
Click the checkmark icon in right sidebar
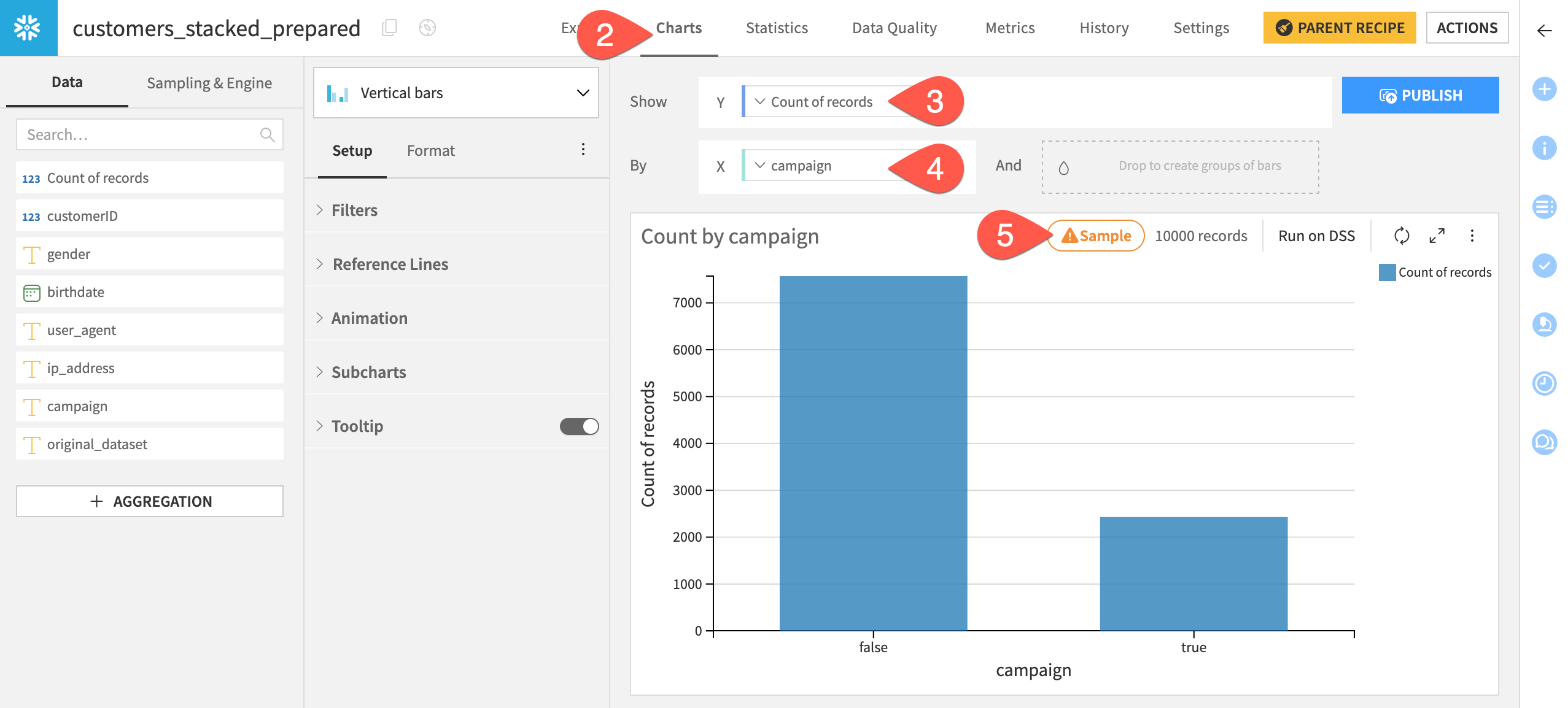[1544, 266]
